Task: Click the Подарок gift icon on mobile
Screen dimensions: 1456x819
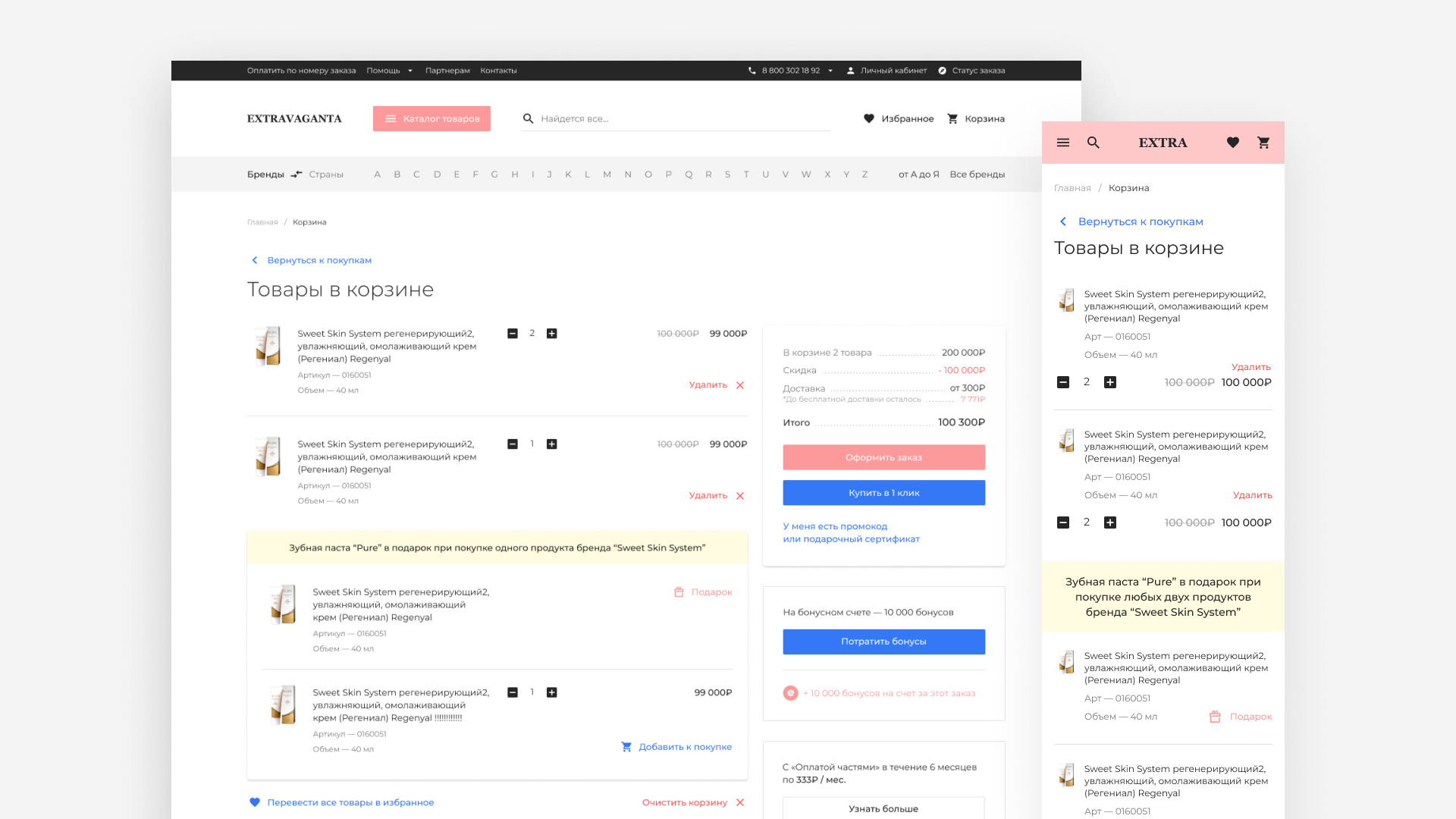Action: tap(1215, 717)
